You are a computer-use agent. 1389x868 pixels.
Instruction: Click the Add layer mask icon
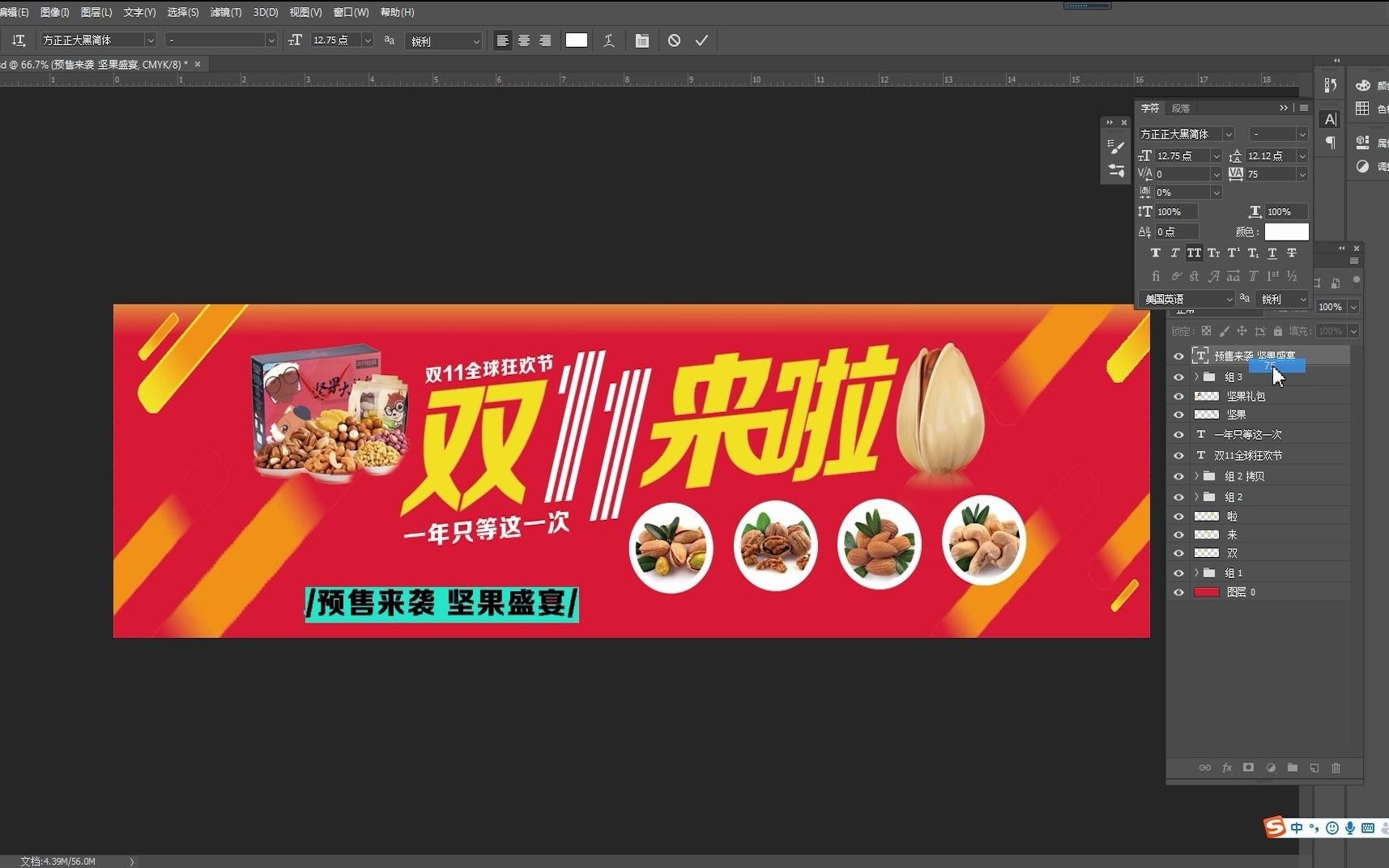click(1248, 768)
